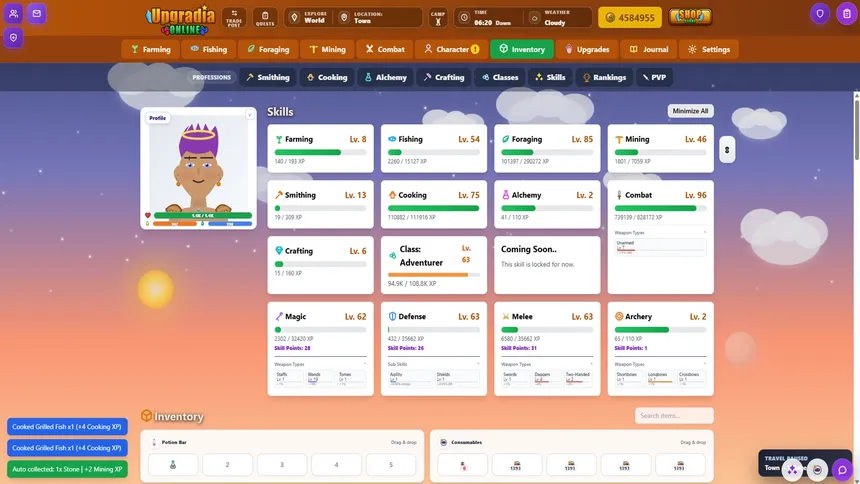Click the sparkle icon near Travel Paused
The height and width of the screenshot is (484, 860).
coord(792,470)
